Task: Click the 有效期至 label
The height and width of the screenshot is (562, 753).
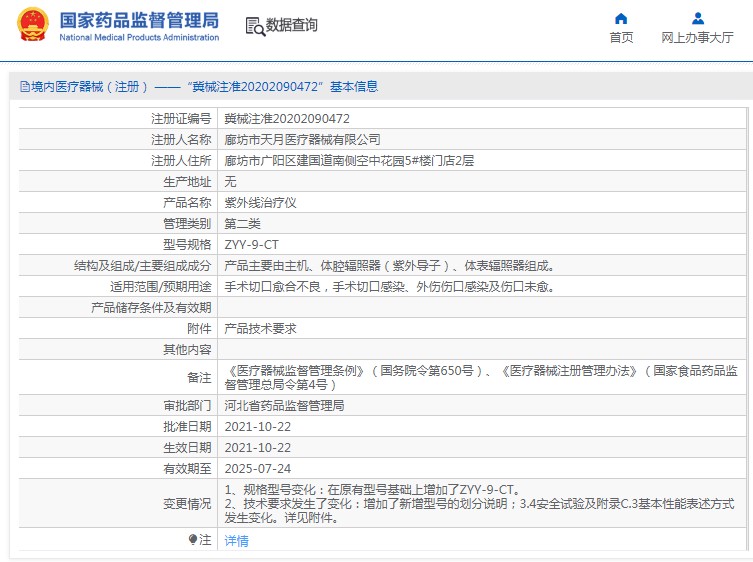Action: [x=187, y=469]
